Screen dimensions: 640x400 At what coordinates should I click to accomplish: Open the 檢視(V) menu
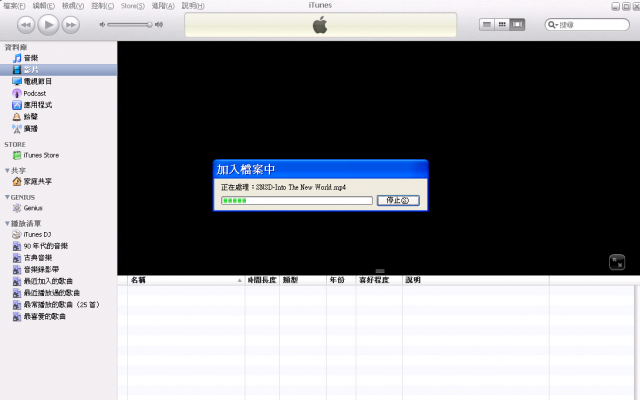pos(73,6)
